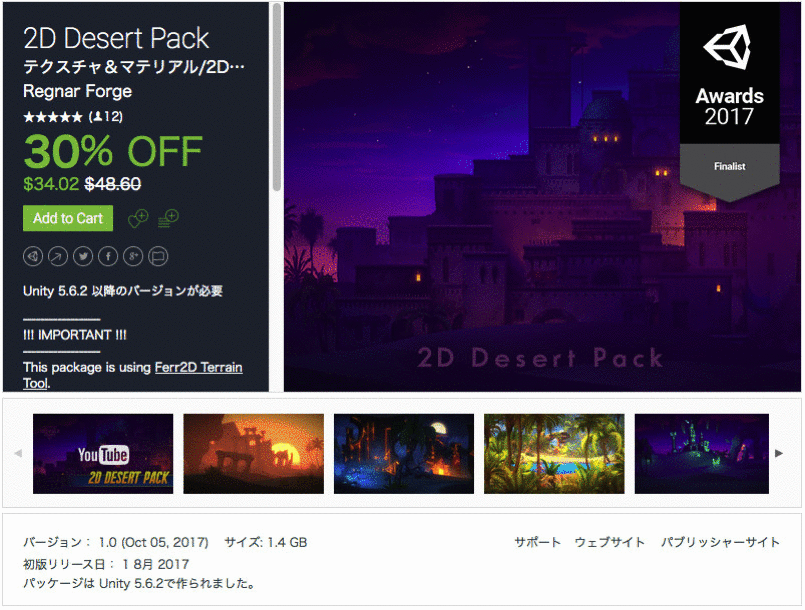The height and width of the screenshot is (610, 805).
Task: Show previous thumbnails with left arrow
Action: [x=18, y=453]
